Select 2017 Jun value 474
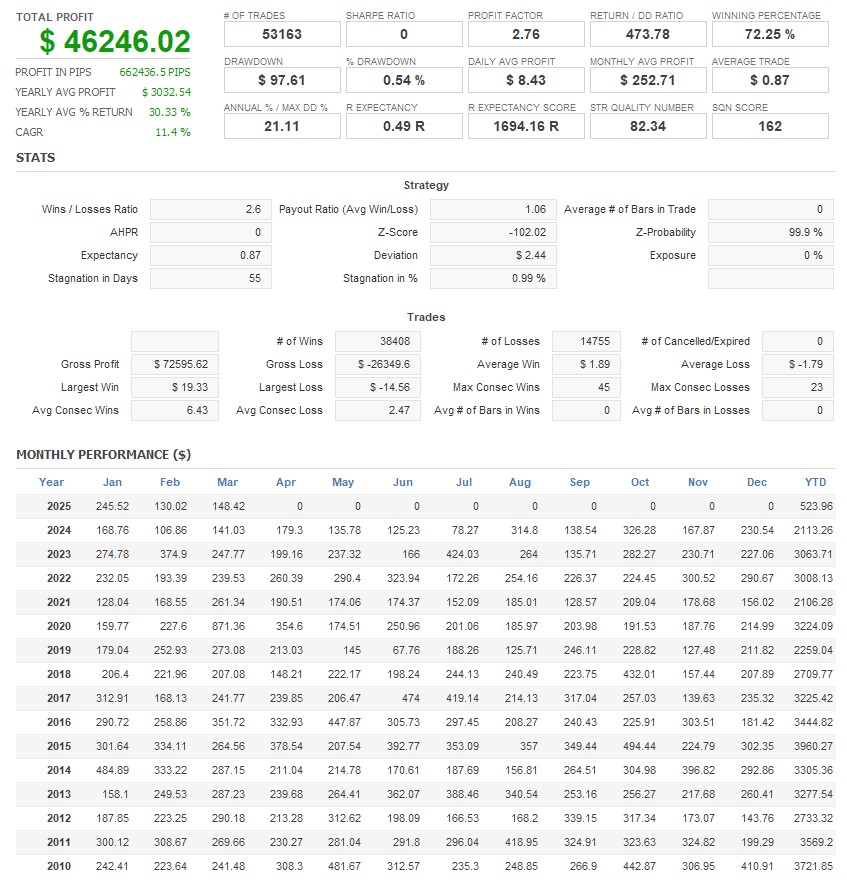The width and height of the screenshot is (847, 887). (411, 699)
